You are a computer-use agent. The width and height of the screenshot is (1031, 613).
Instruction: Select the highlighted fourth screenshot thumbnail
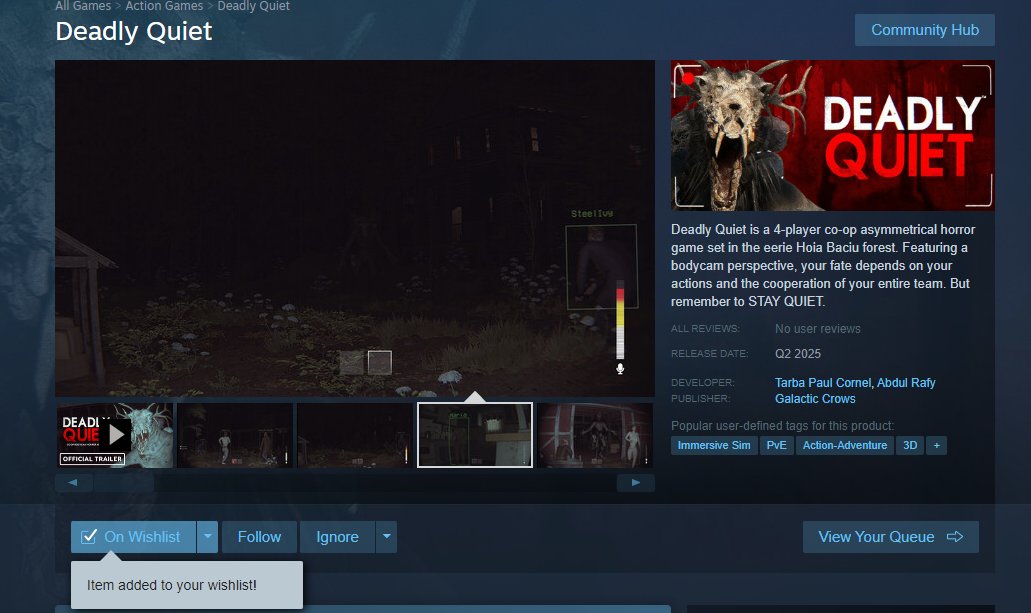point(475,435)
